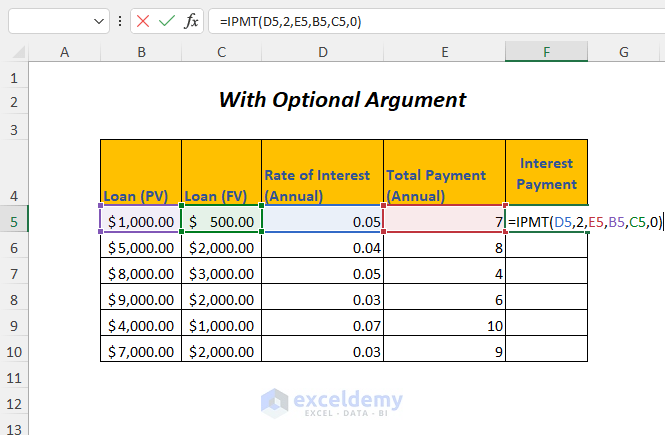Image resolution: width=665 pixels, height=435 pixels.
Task: Select the total payment cell showing 4
Action: (x=444, y=271)
